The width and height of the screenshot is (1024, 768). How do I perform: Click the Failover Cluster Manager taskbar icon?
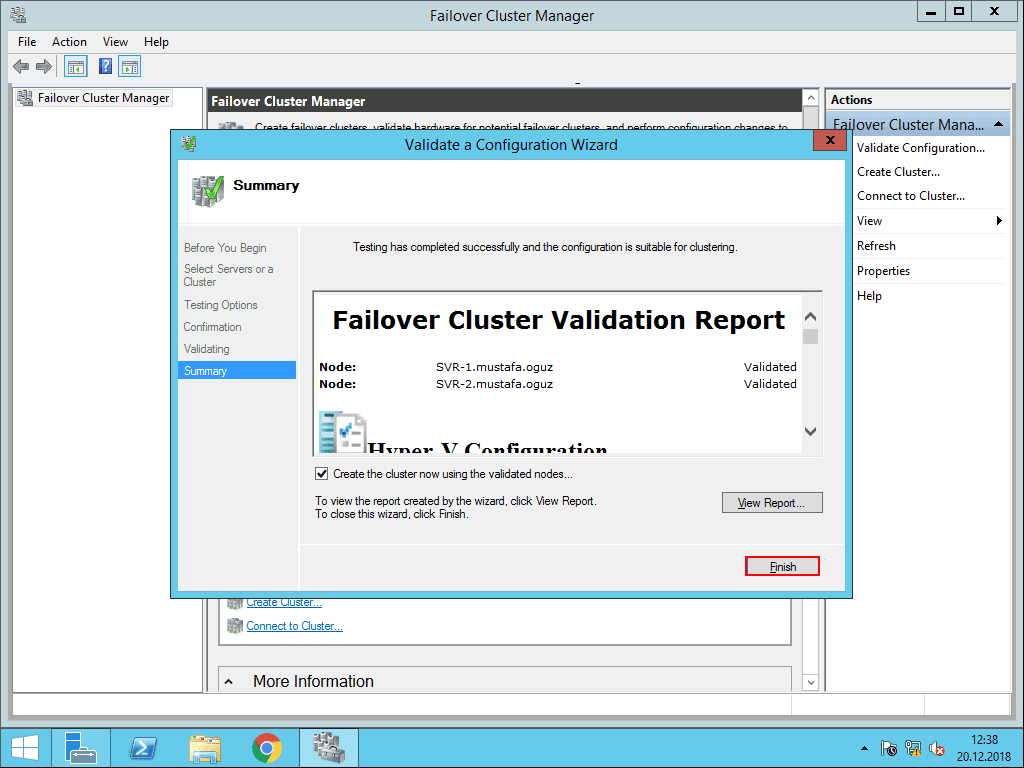pyautogui.click(x=328, y=747)
